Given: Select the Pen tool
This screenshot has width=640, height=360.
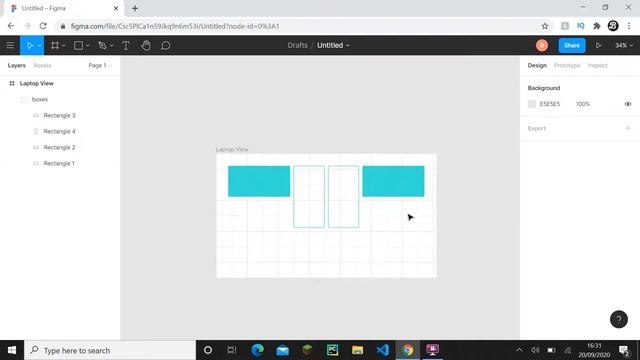Looking at the screenshot, I should click(x=102, y=45).
